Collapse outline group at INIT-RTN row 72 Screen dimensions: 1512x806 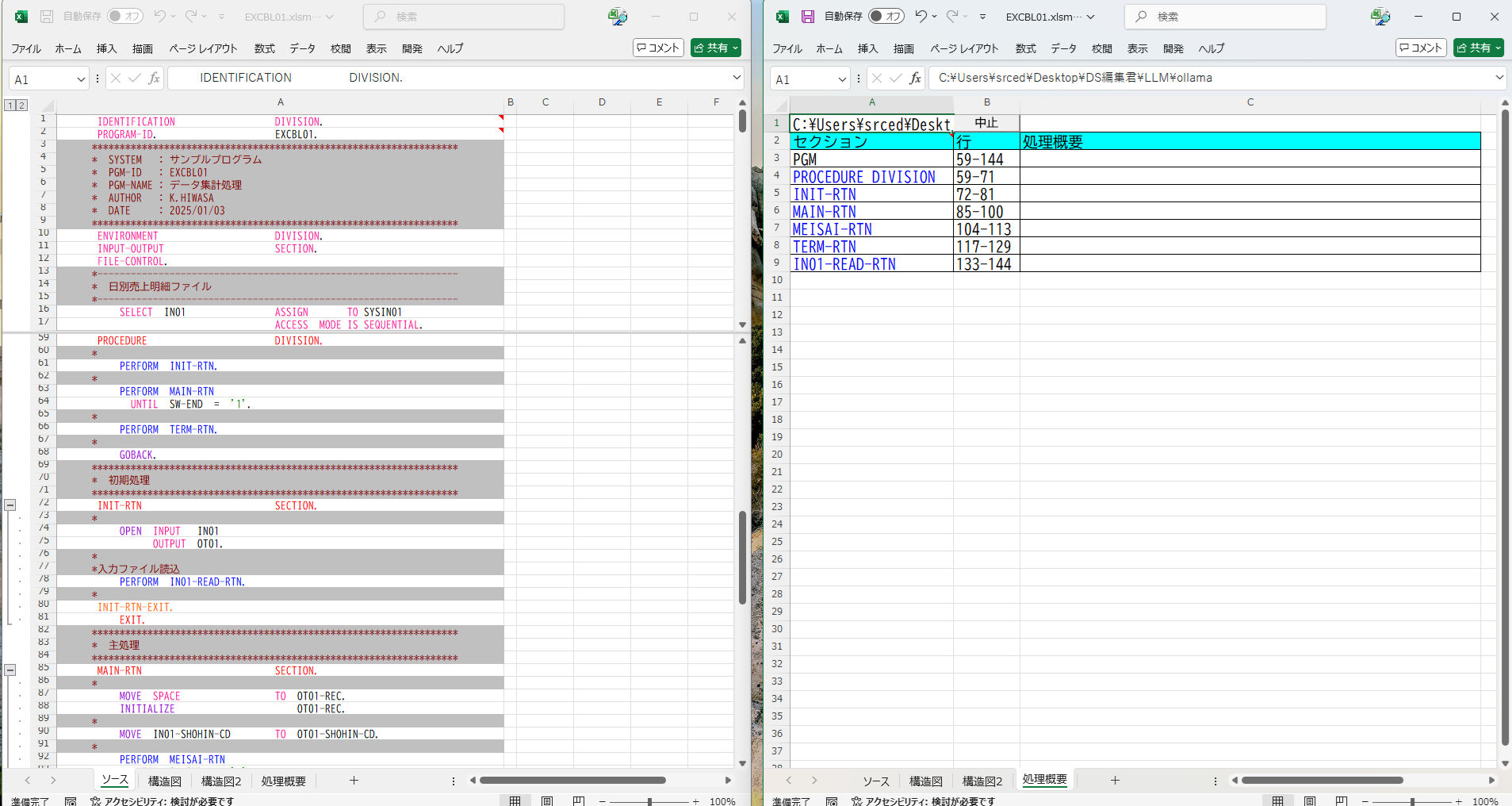pos(10,505)
